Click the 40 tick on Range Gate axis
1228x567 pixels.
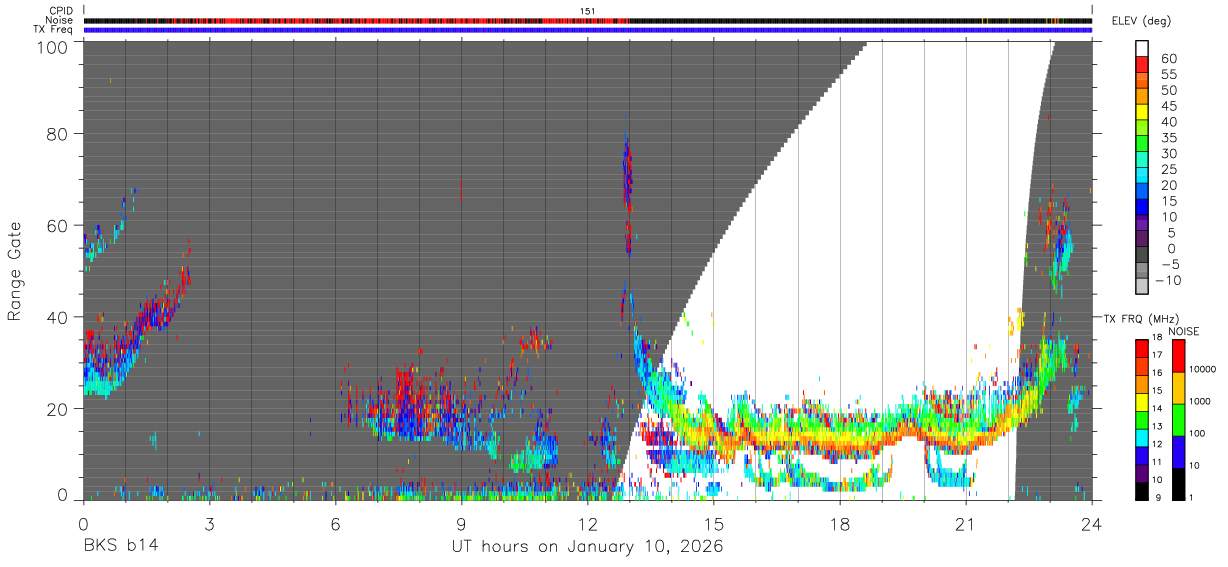coord(57,317)
